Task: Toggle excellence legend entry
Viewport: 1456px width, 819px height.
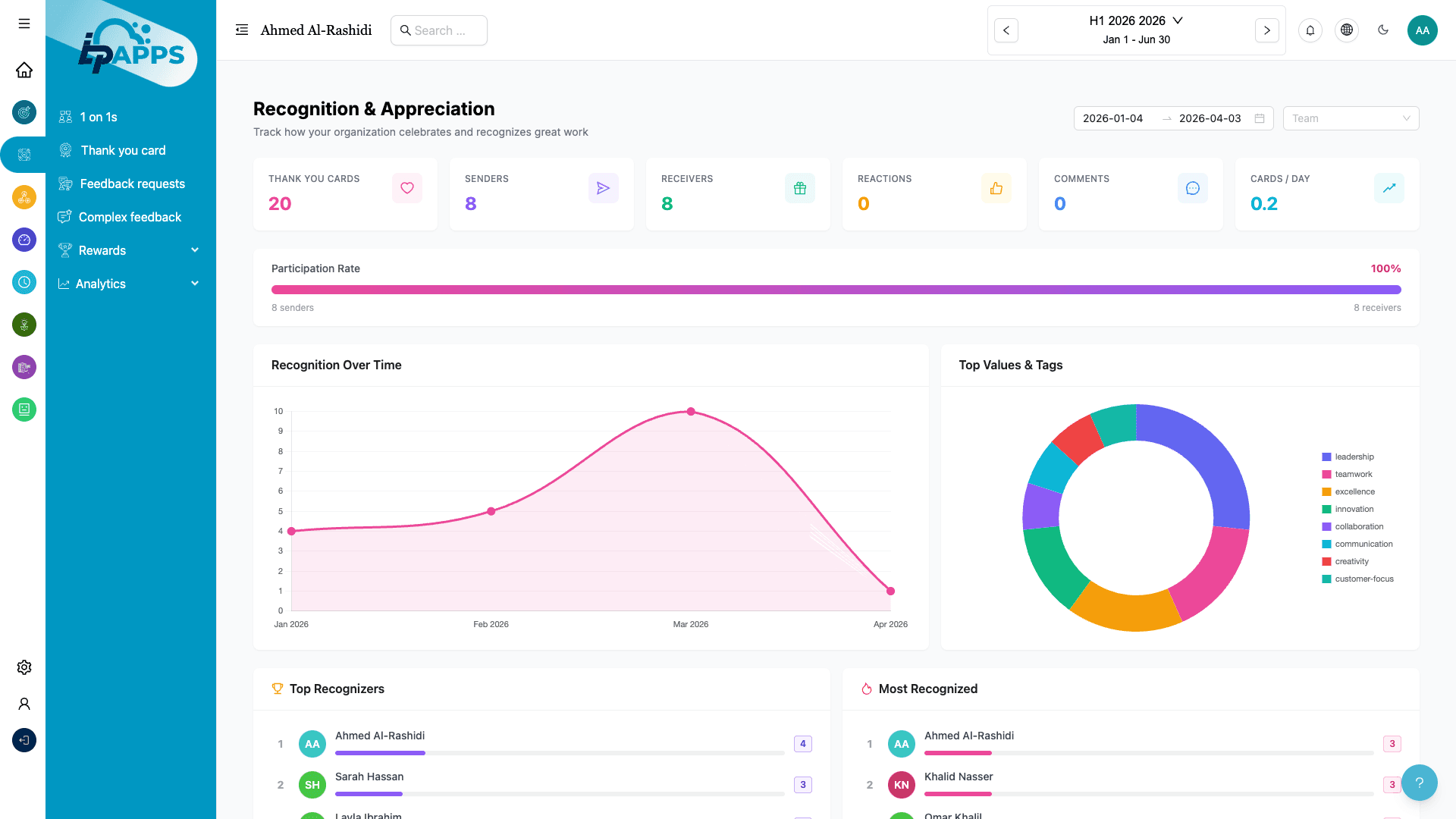Action: 1348,491
